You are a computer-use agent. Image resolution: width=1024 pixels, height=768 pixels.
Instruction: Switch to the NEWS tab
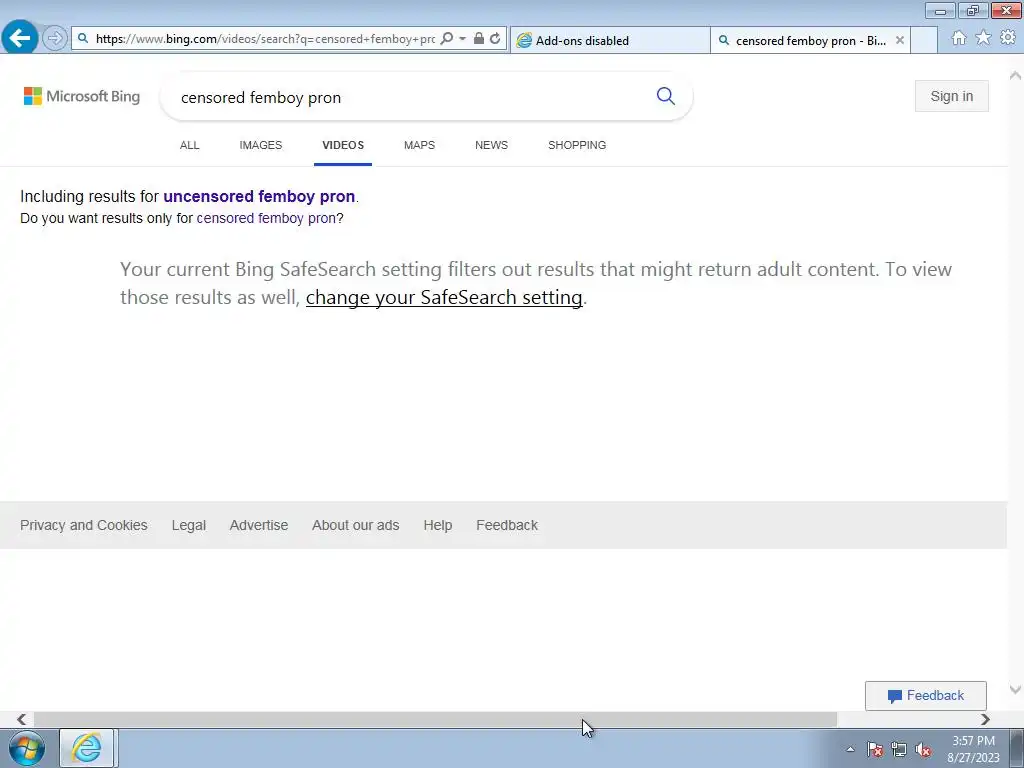[491, 145]
